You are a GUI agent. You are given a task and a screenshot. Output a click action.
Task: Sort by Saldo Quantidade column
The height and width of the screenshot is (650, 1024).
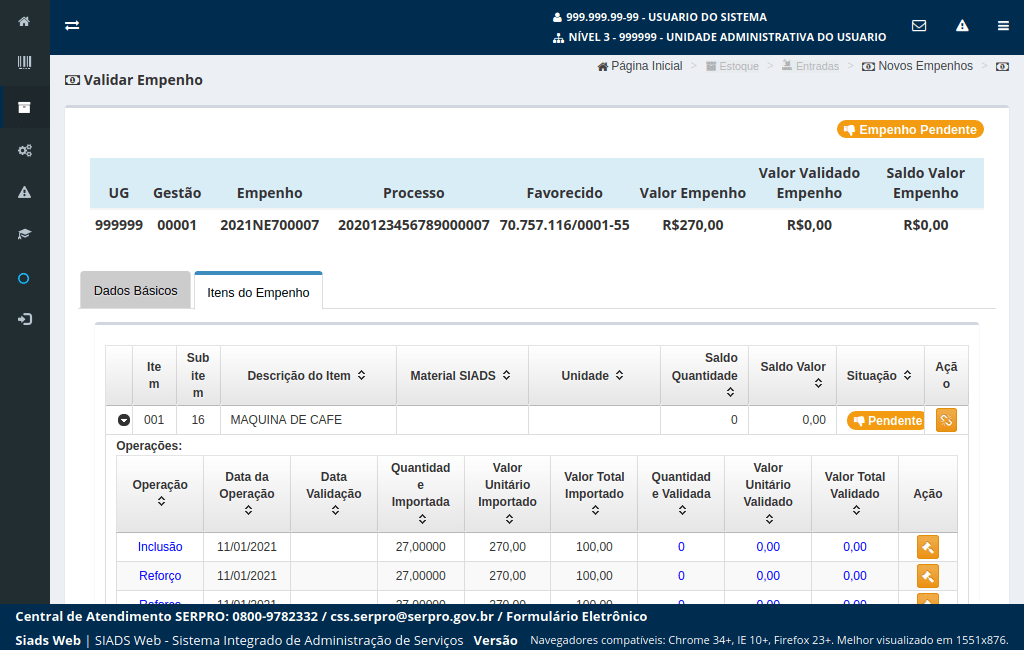(730, 392)
